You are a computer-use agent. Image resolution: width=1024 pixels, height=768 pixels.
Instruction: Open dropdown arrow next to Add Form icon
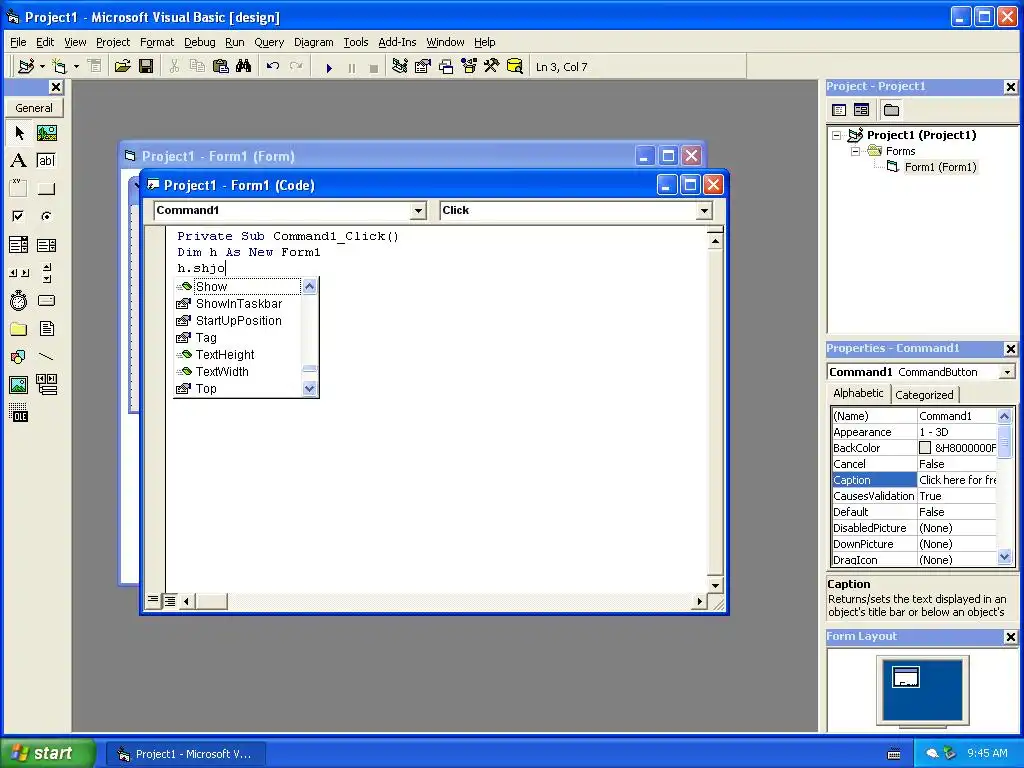(x=76, y=66)
